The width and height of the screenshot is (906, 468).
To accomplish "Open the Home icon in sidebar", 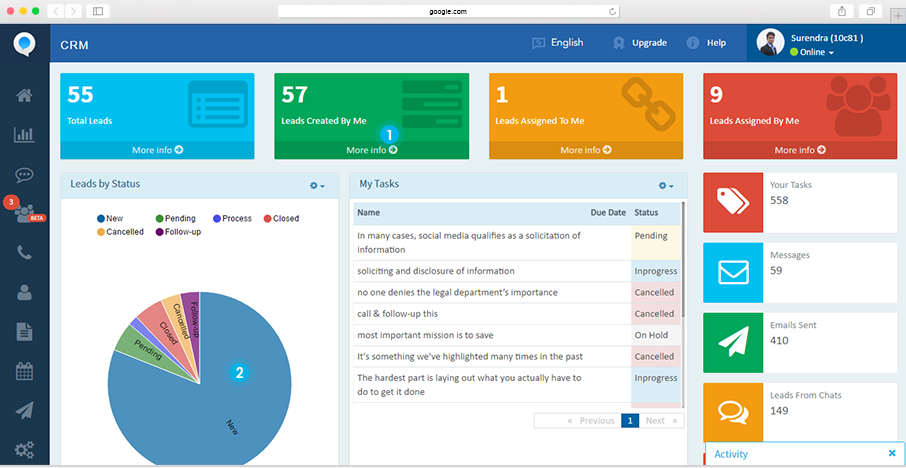I will 24,96.
